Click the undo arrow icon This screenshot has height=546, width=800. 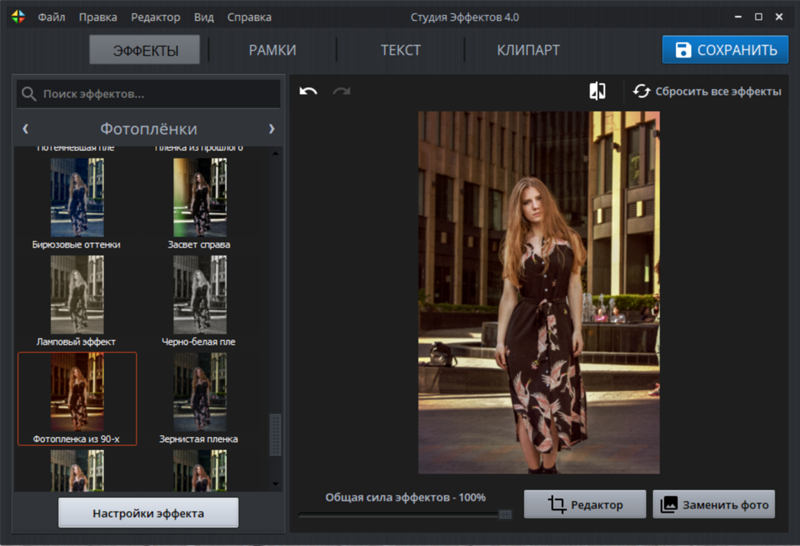308,91
